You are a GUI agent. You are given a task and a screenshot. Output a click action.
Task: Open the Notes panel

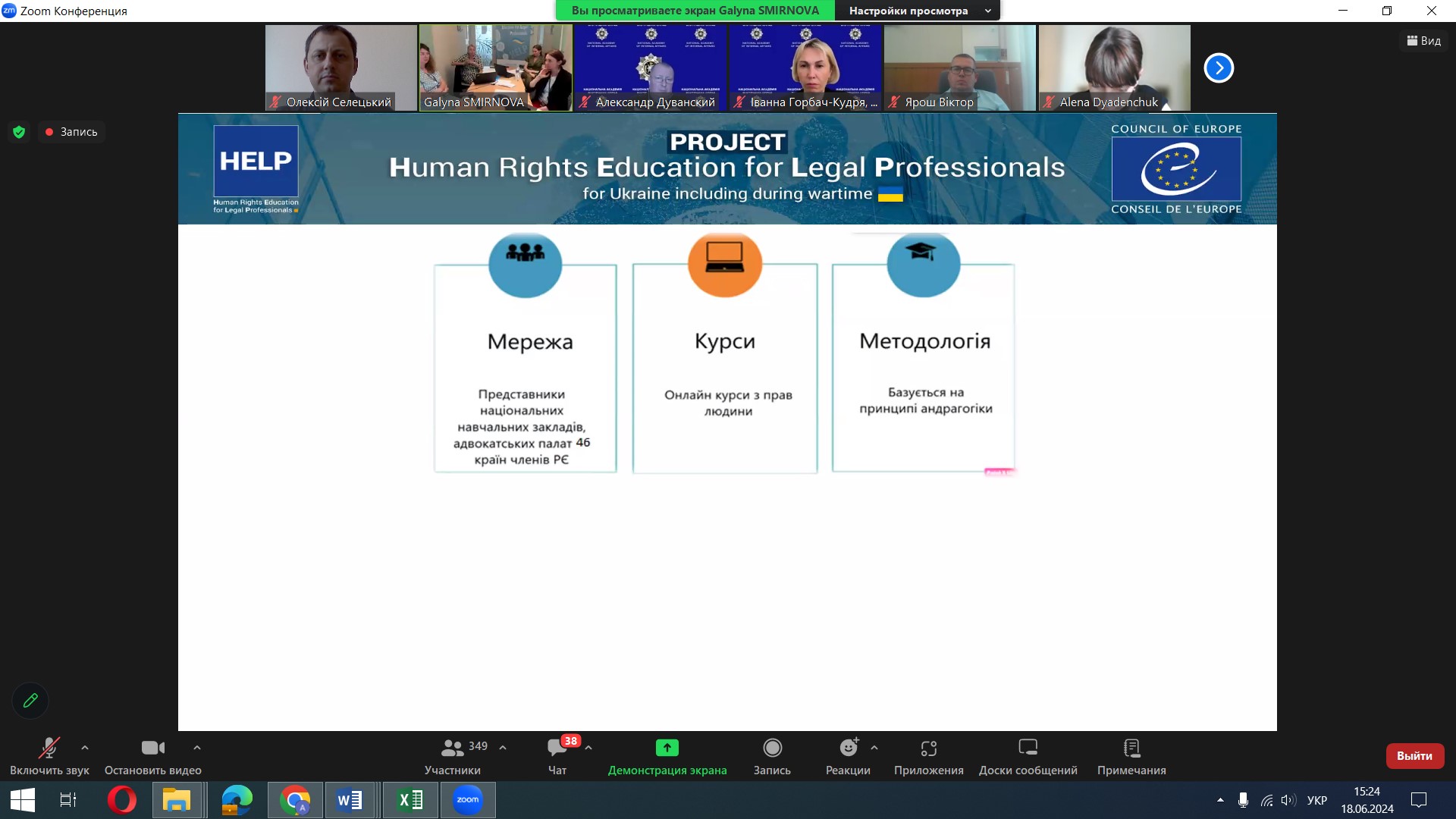click(1131, 748)
